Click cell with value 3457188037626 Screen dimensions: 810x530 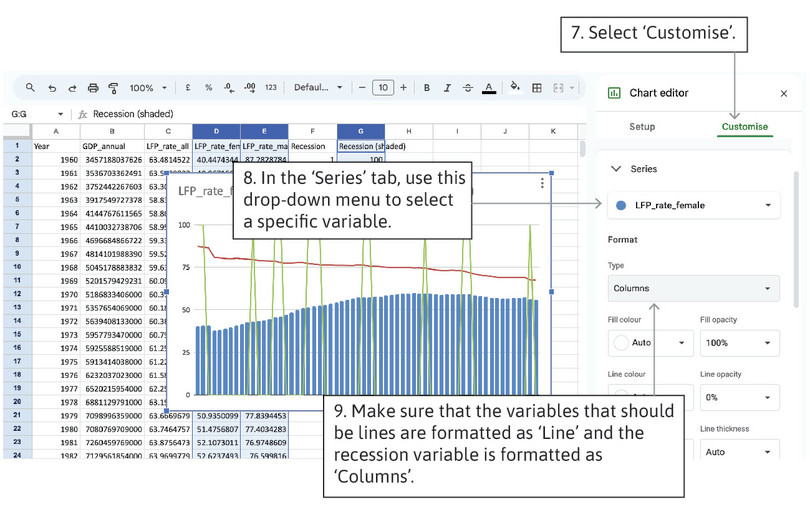[x=114, y=160]
